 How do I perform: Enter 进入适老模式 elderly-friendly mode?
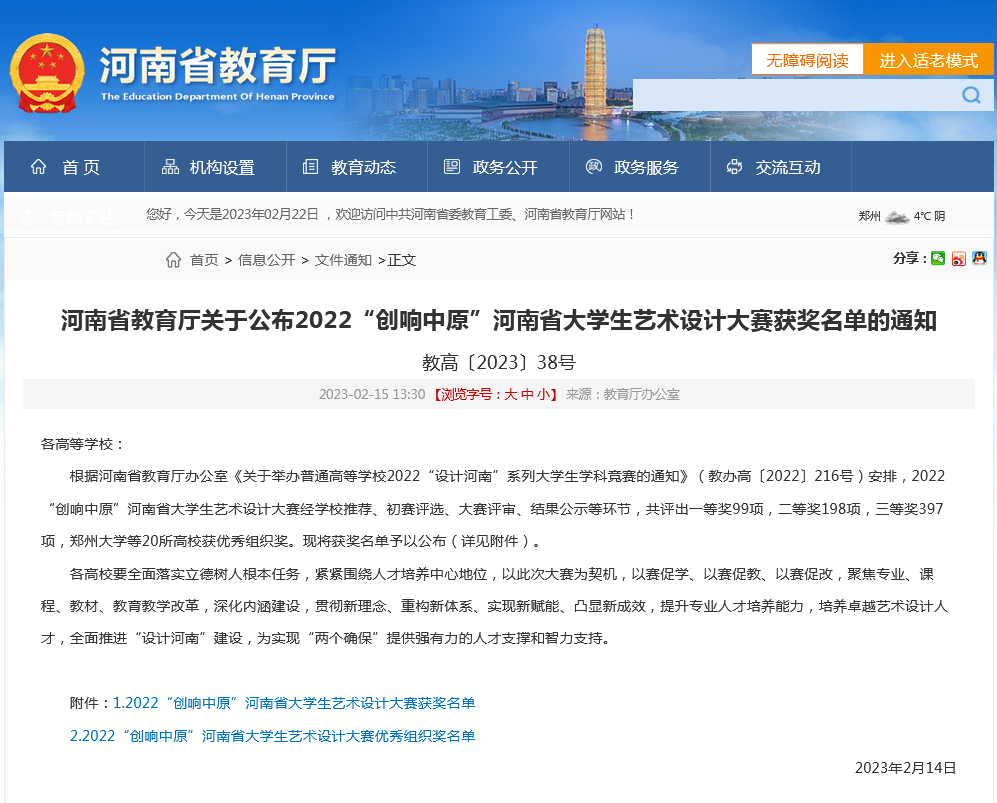(x=928, y=60)
